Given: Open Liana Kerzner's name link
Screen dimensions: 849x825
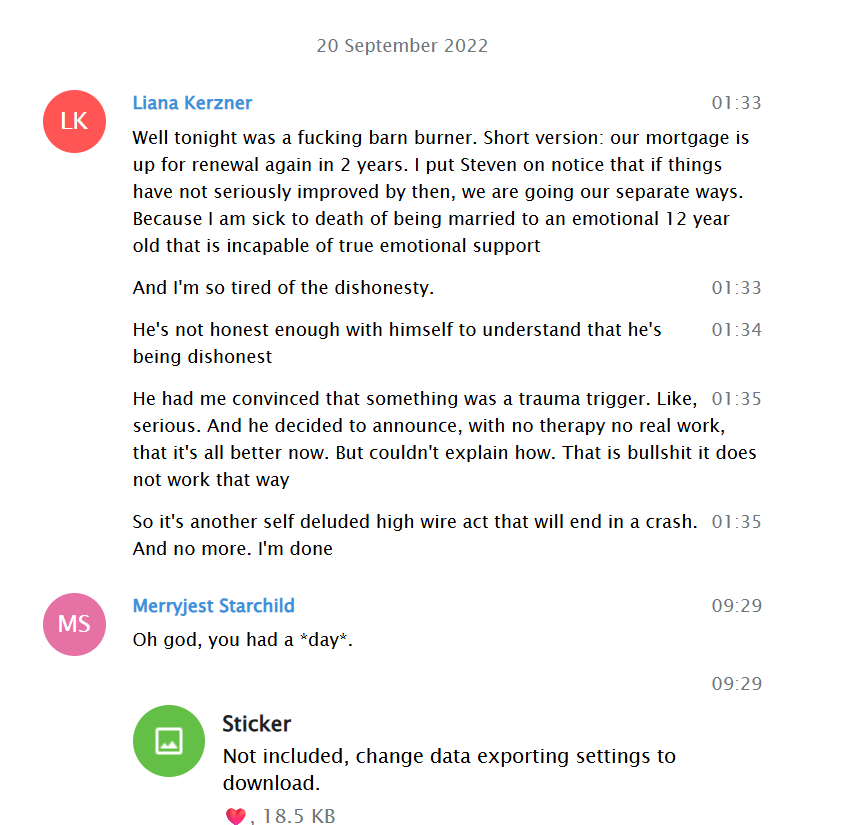Looking at the screenshot, I should coord(192,103).
